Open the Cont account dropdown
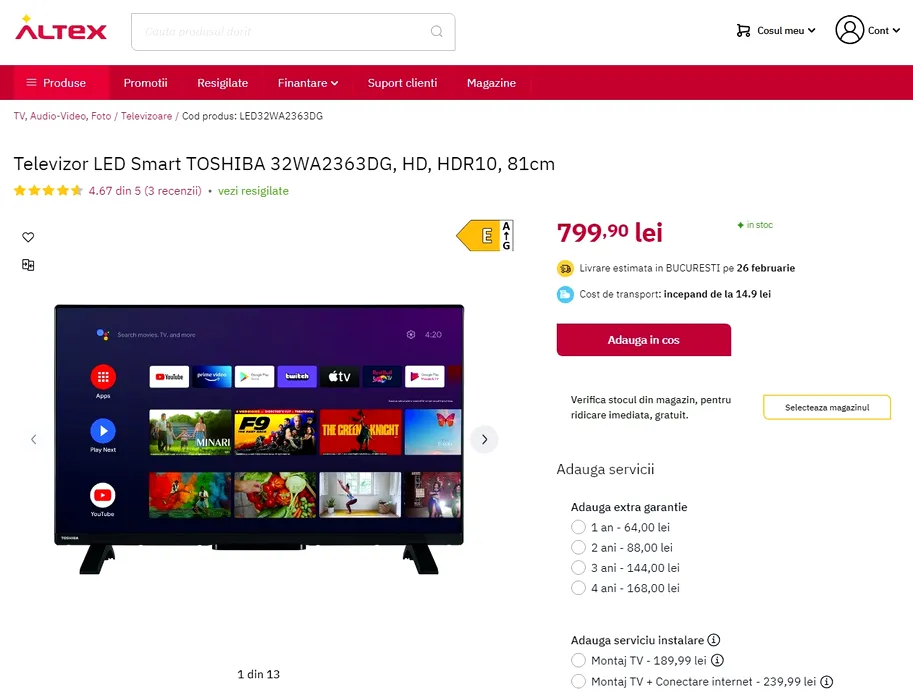The height and width of the screenshot is (700, 913). [x=868, y=30]
